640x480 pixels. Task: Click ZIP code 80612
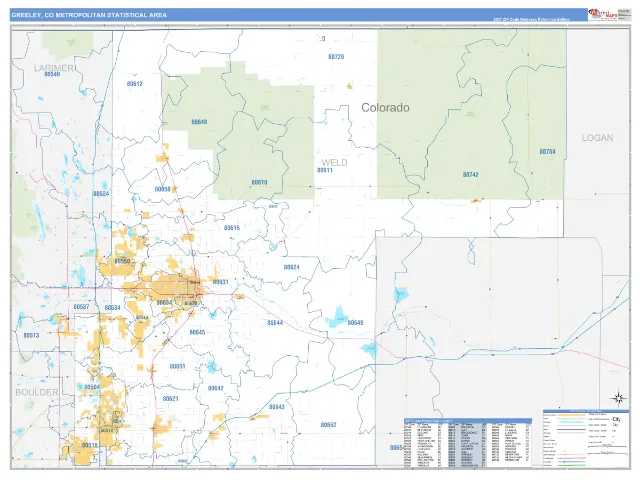135,84
